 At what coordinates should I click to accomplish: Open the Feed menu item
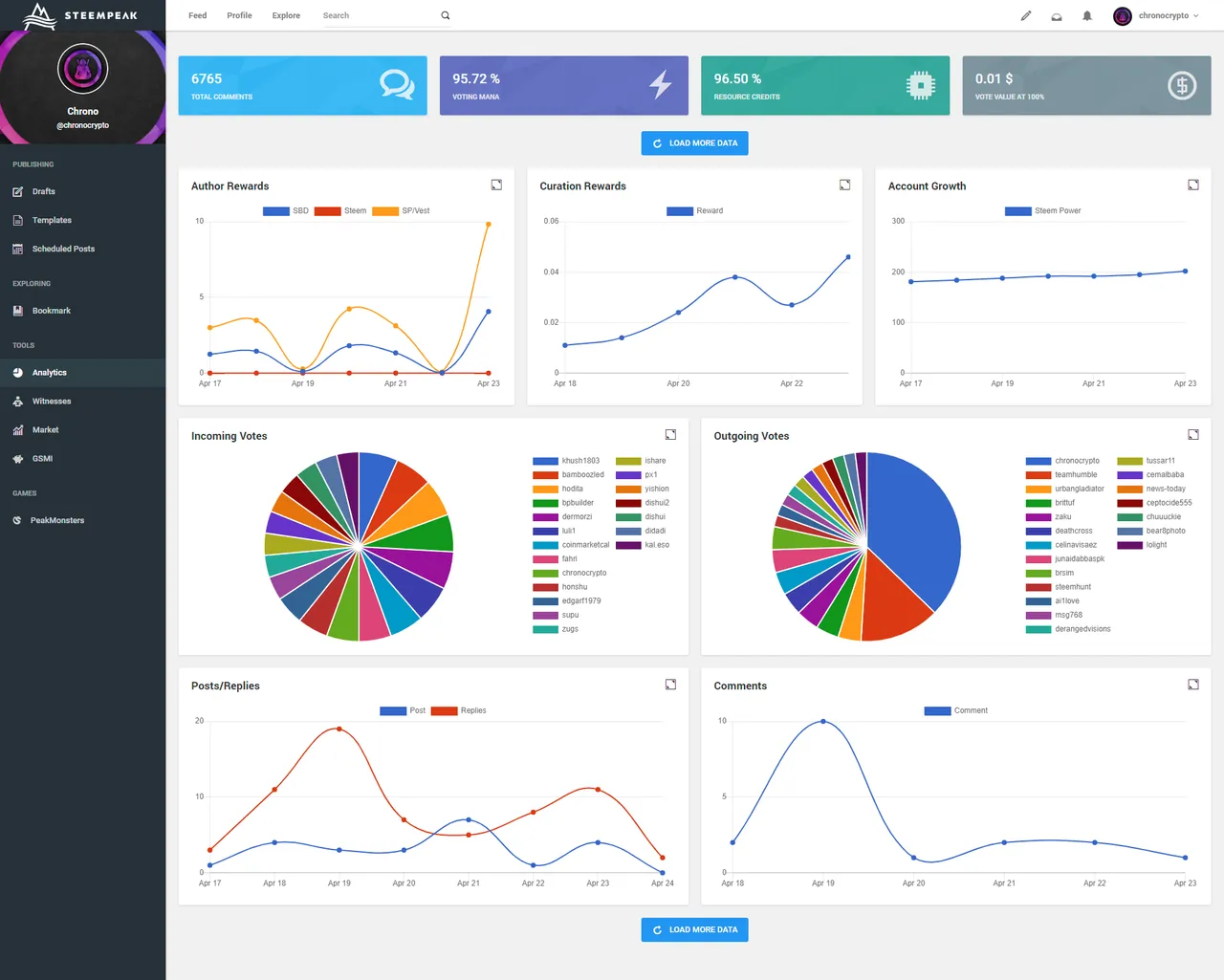(x=197, y=15)
